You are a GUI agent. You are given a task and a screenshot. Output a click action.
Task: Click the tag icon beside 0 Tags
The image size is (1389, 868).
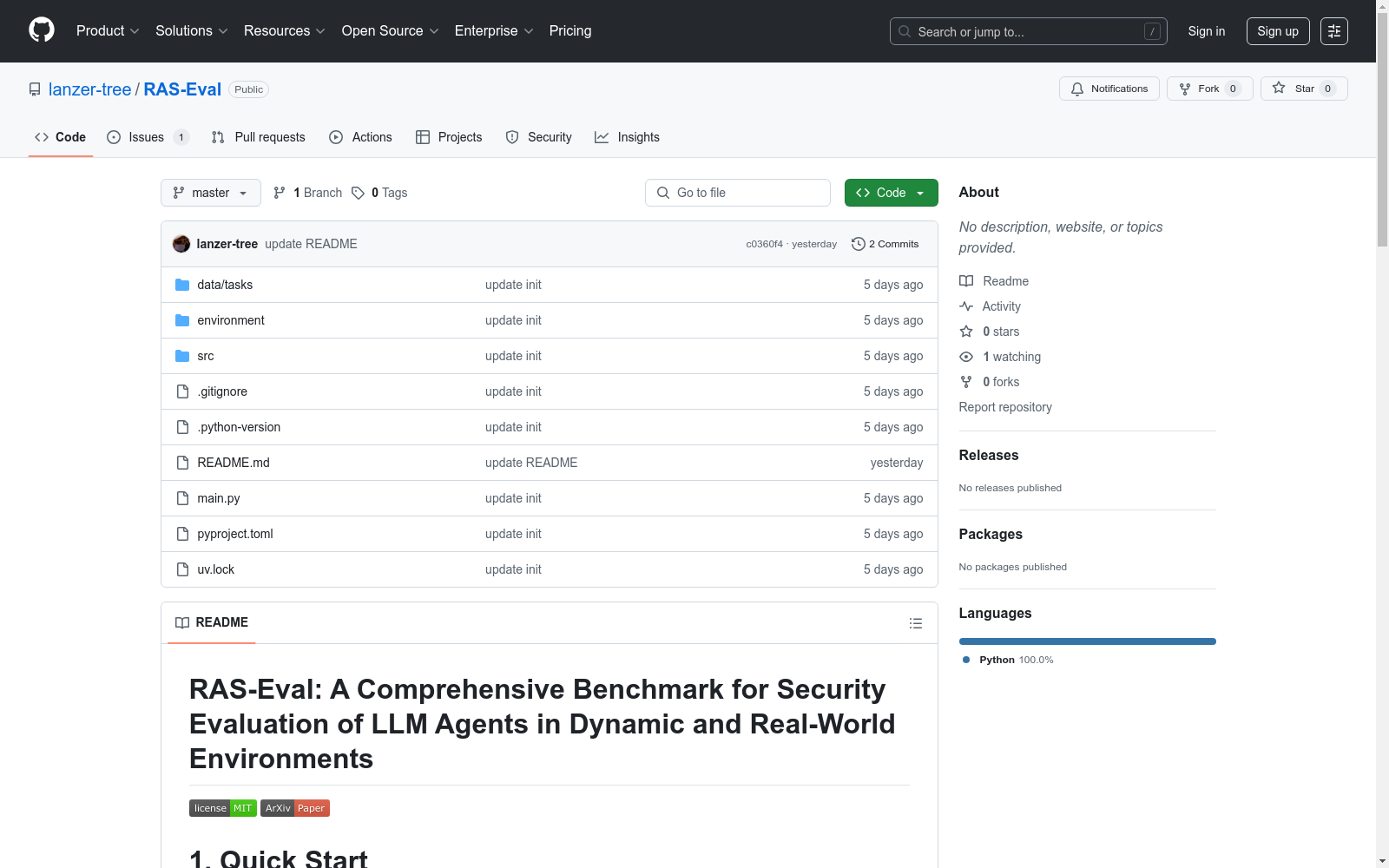358,193
